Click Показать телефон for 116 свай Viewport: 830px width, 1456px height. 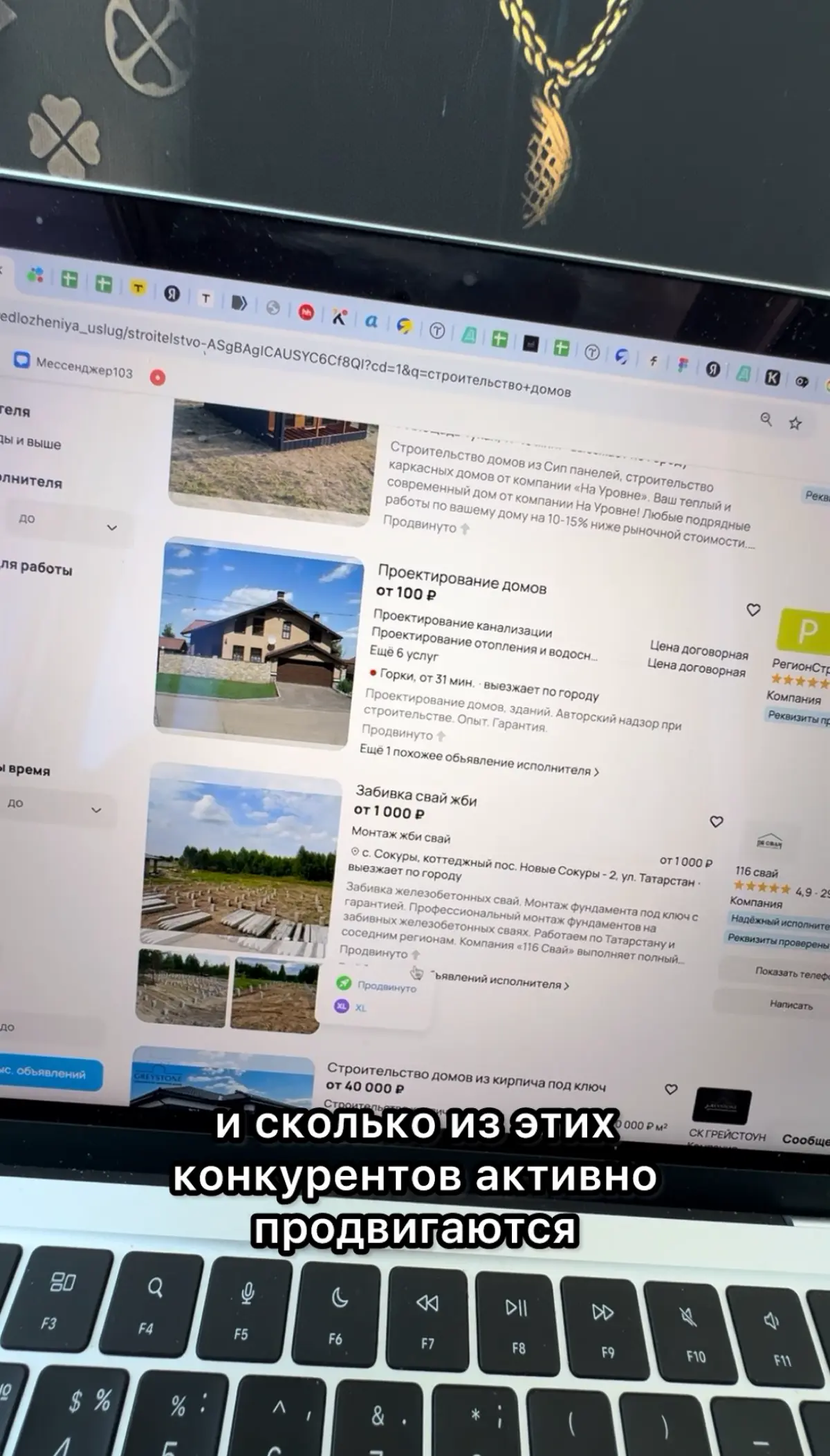tap(775, 973)
